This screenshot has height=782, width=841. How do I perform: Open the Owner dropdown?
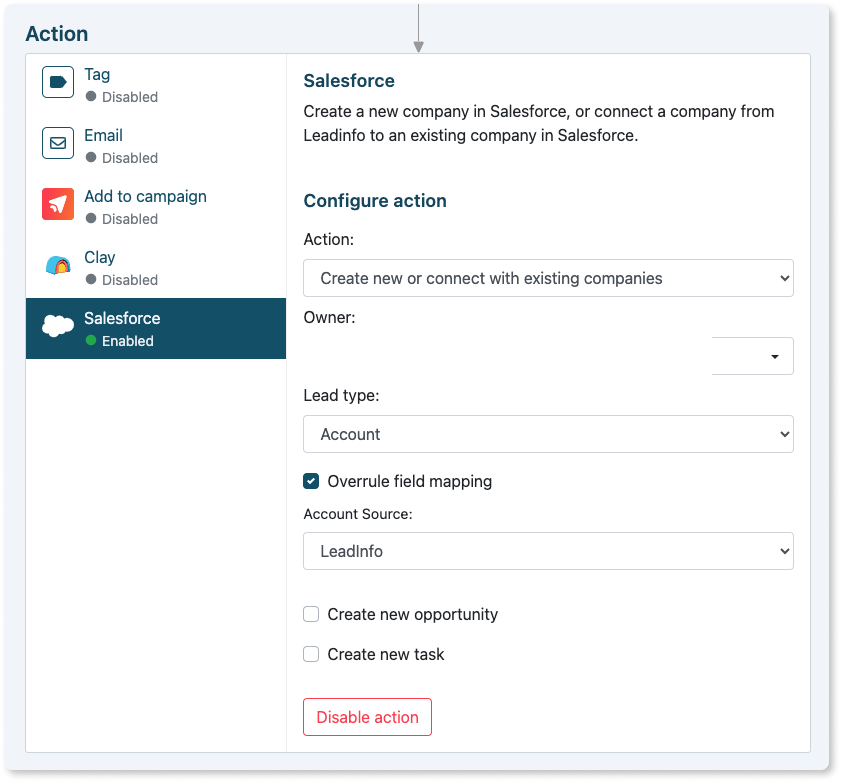click(548, 356)
